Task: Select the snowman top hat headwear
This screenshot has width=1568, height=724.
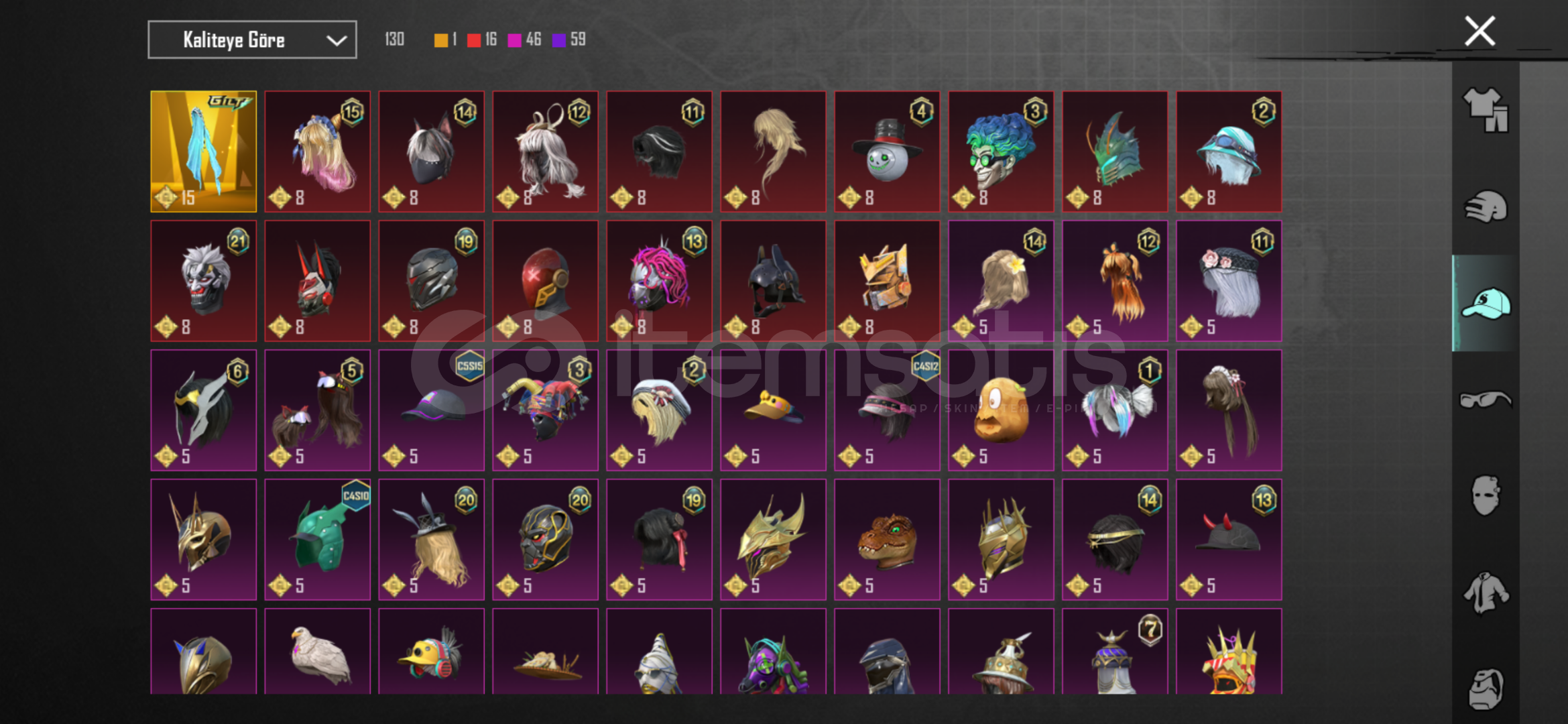Action: click(887, 152)
